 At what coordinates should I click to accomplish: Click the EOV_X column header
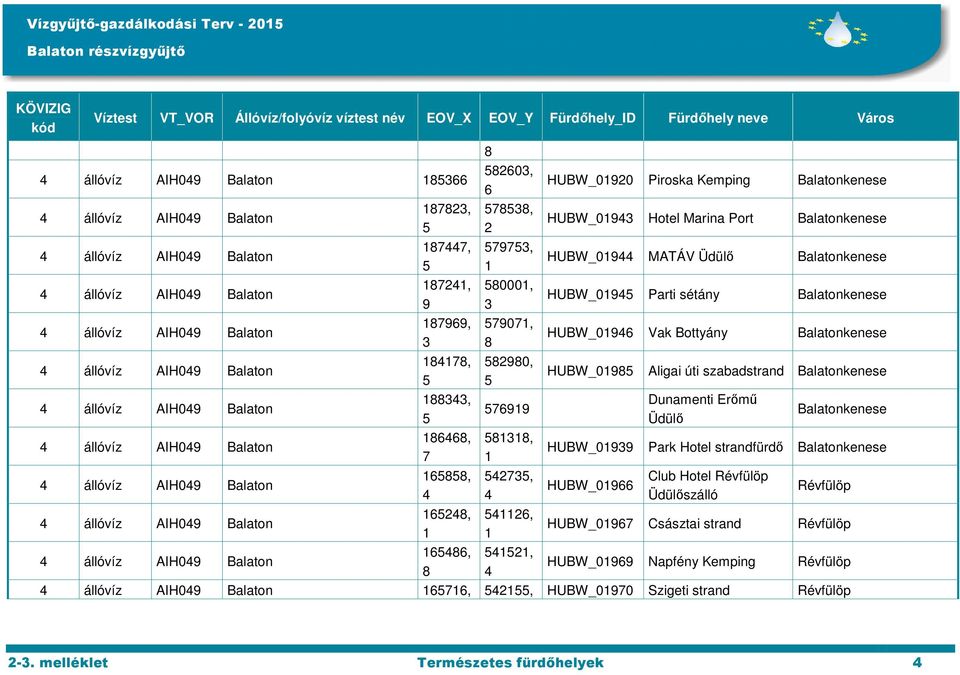[x=449, y=118]
